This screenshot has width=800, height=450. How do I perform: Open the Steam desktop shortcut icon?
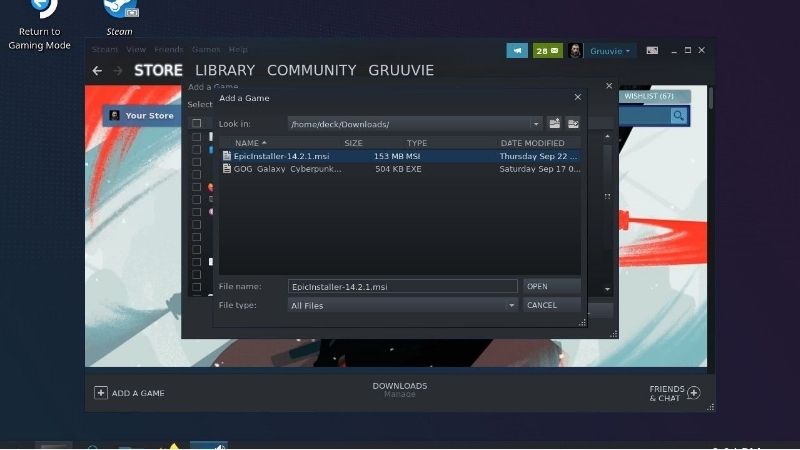pos(120,9)
